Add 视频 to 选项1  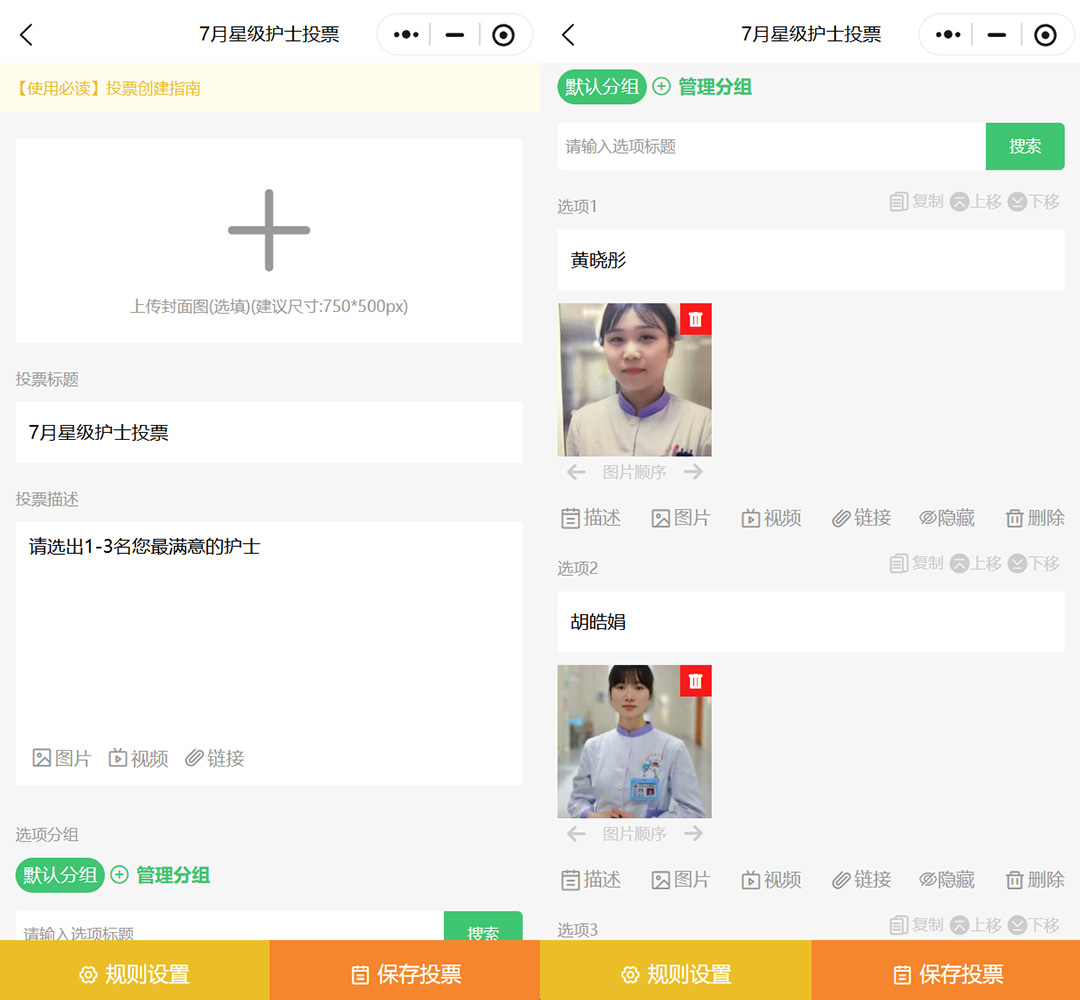point(771,518)
